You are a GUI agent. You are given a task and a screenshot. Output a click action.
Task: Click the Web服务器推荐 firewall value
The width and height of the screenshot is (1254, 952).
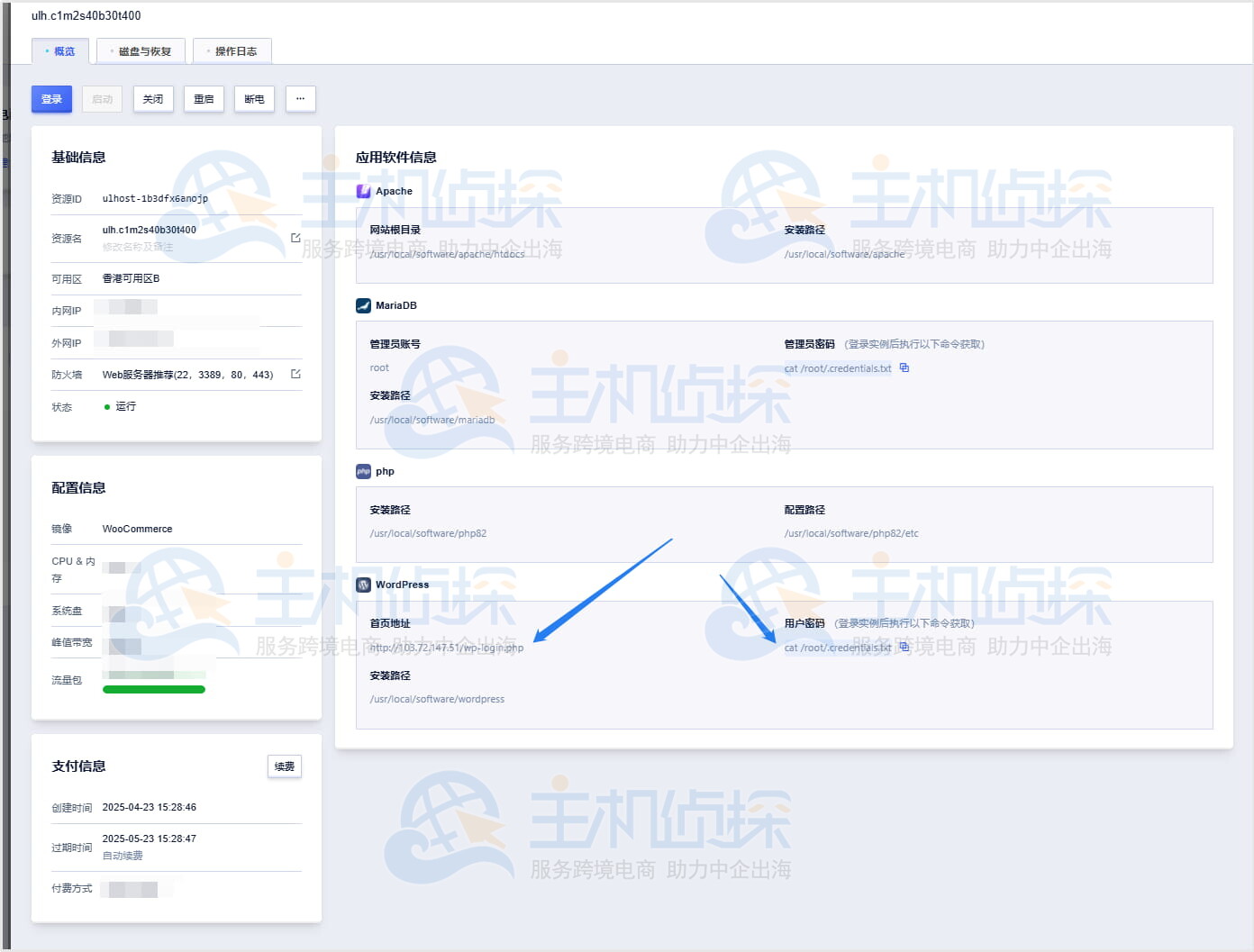(187, 375)
